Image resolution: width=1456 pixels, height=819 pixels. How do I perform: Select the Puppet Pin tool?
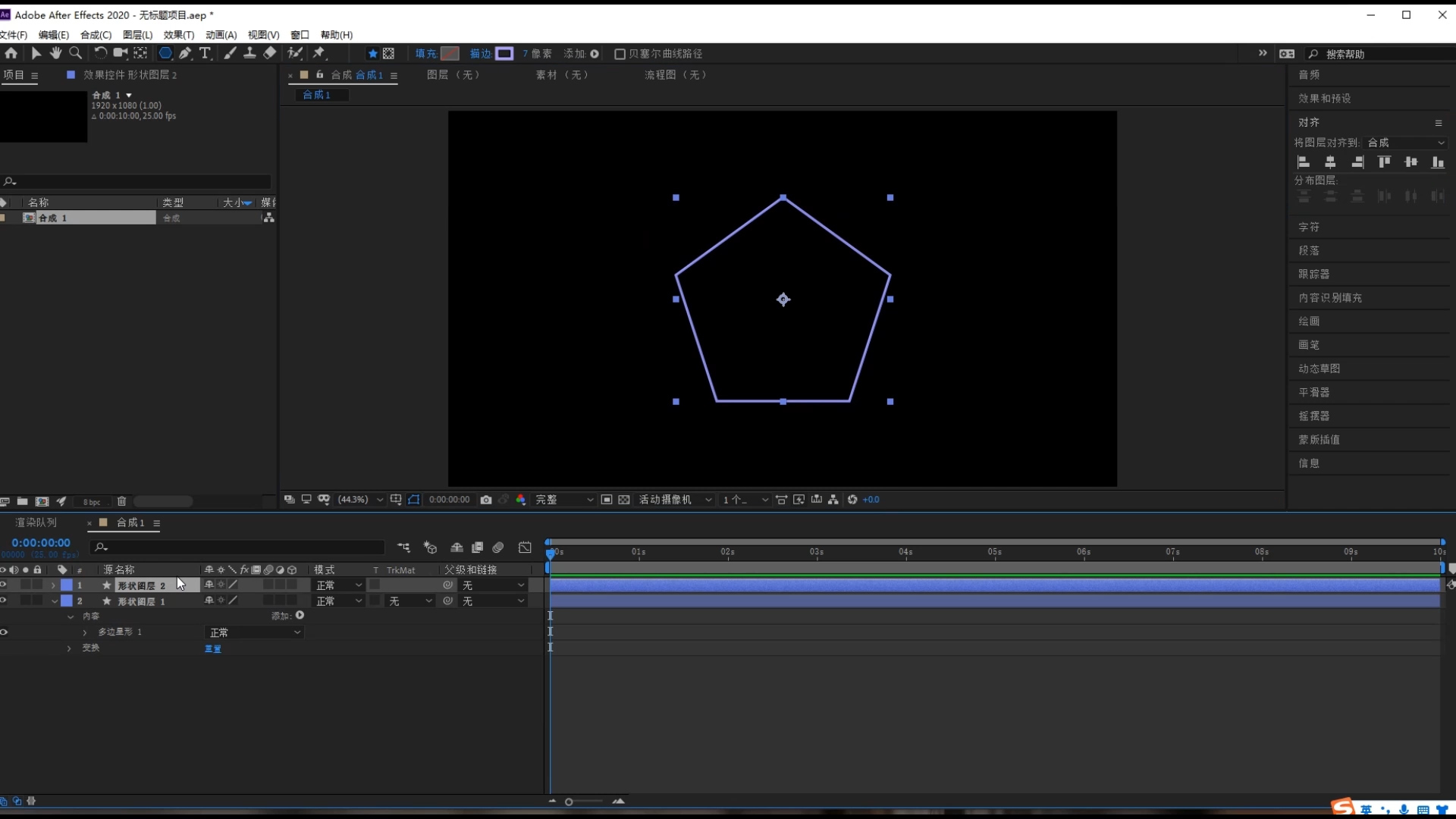tap(319, 53)
